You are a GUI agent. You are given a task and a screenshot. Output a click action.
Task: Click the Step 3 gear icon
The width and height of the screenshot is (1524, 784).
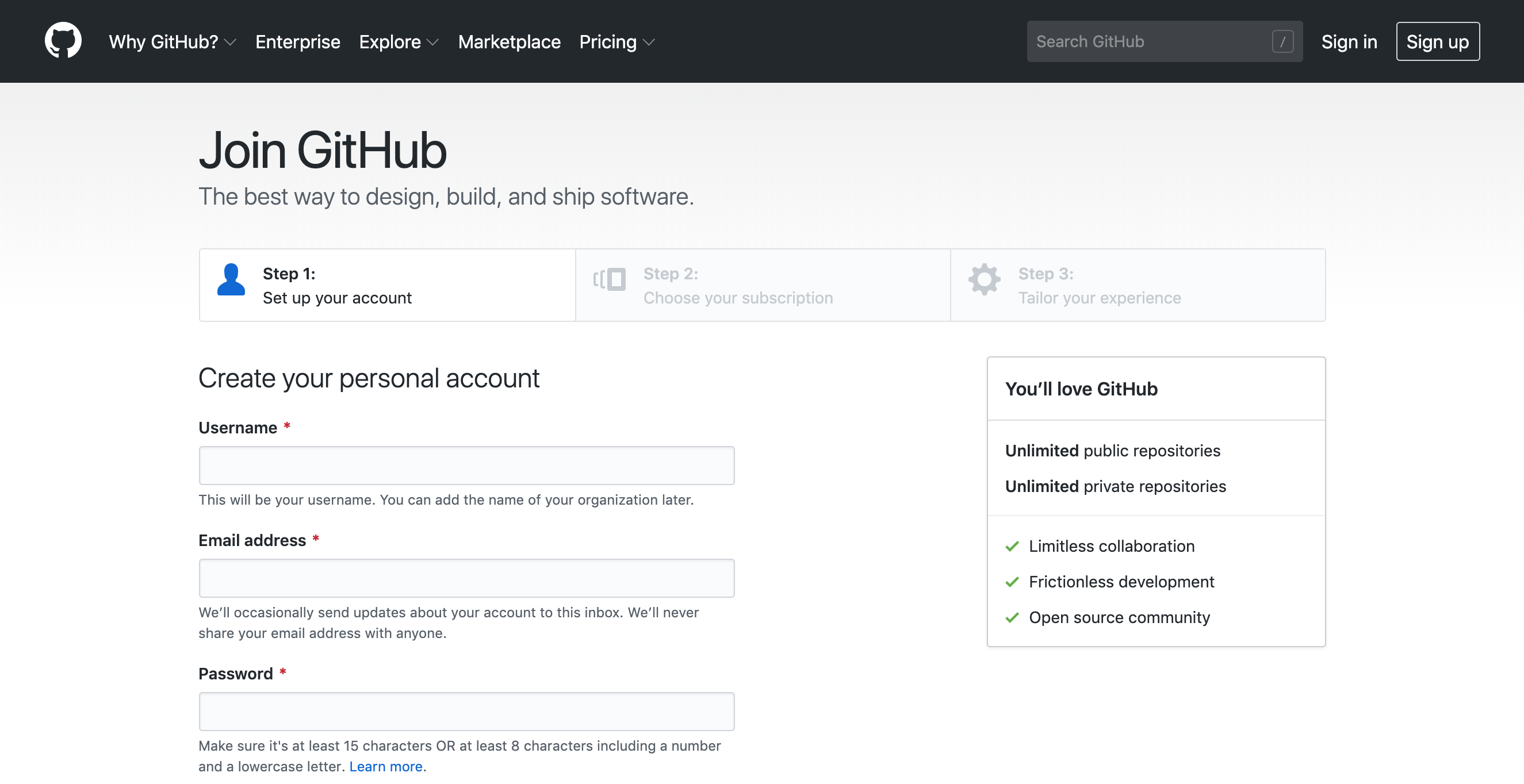pyautogui.click(x=984, y=279)
